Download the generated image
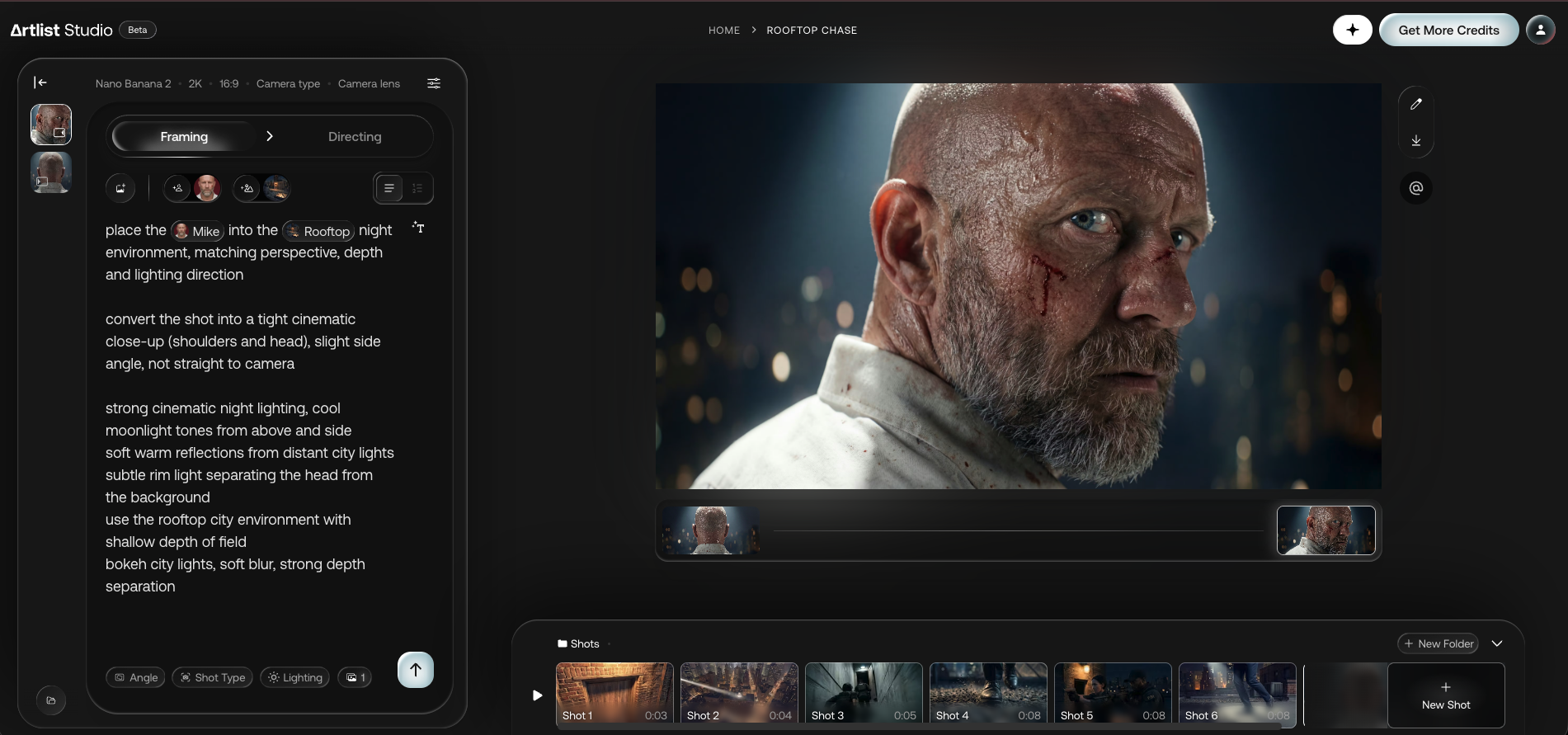1568x735 pixels. pyautogui.click(x=1416, y=140)
